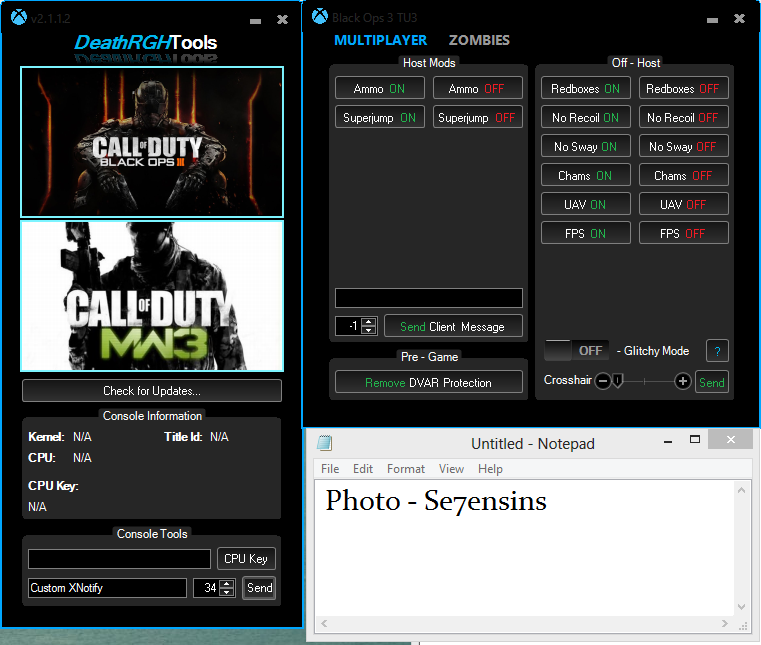Screen dimensions: 761x645
Task: Turn Ammo ON in Host Mods
Action: coord(380,88)
